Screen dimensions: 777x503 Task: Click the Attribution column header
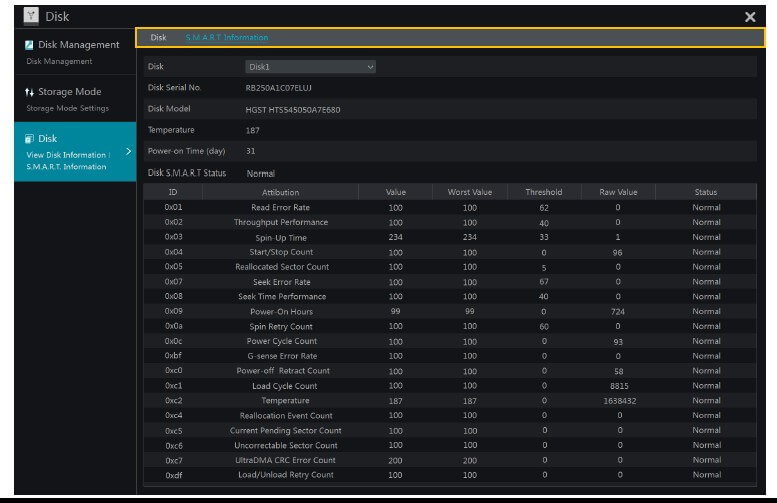tap(280, 192)
